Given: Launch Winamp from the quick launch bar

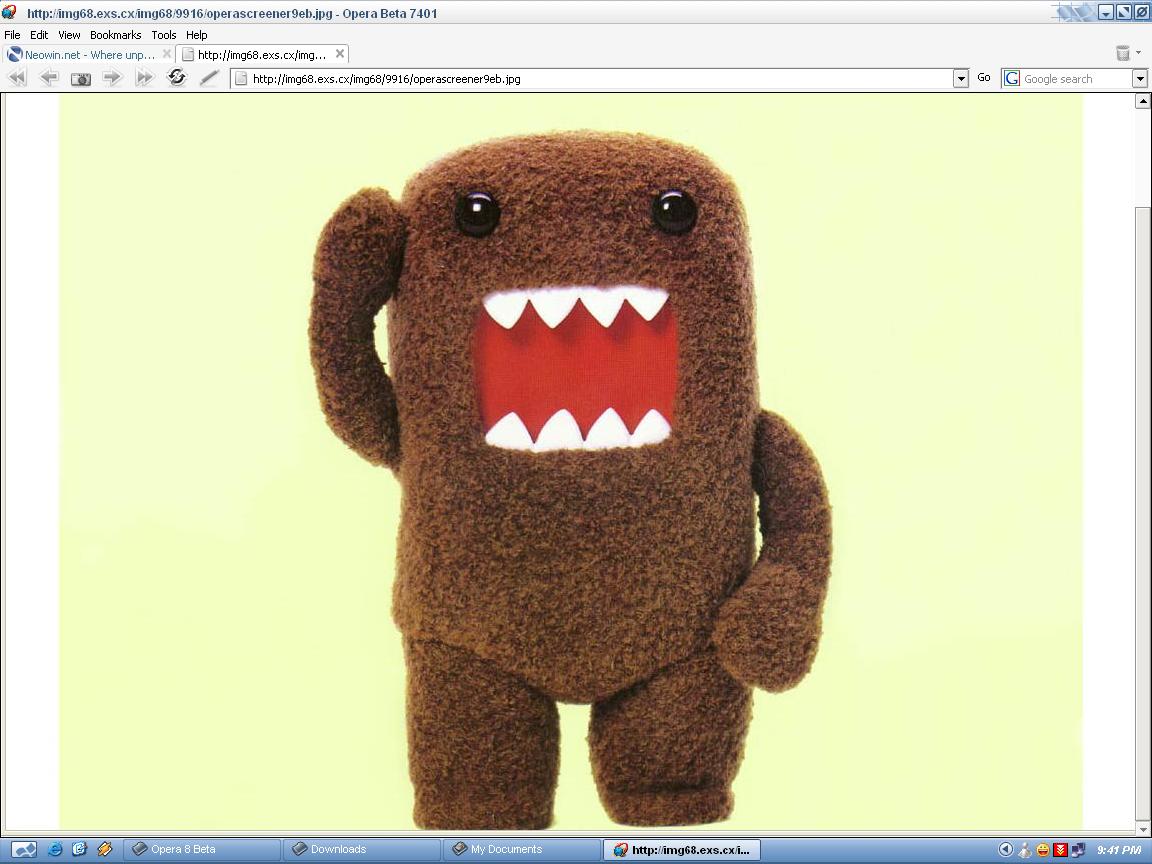Looking at the screenshot, I should [x=106, y=849].
